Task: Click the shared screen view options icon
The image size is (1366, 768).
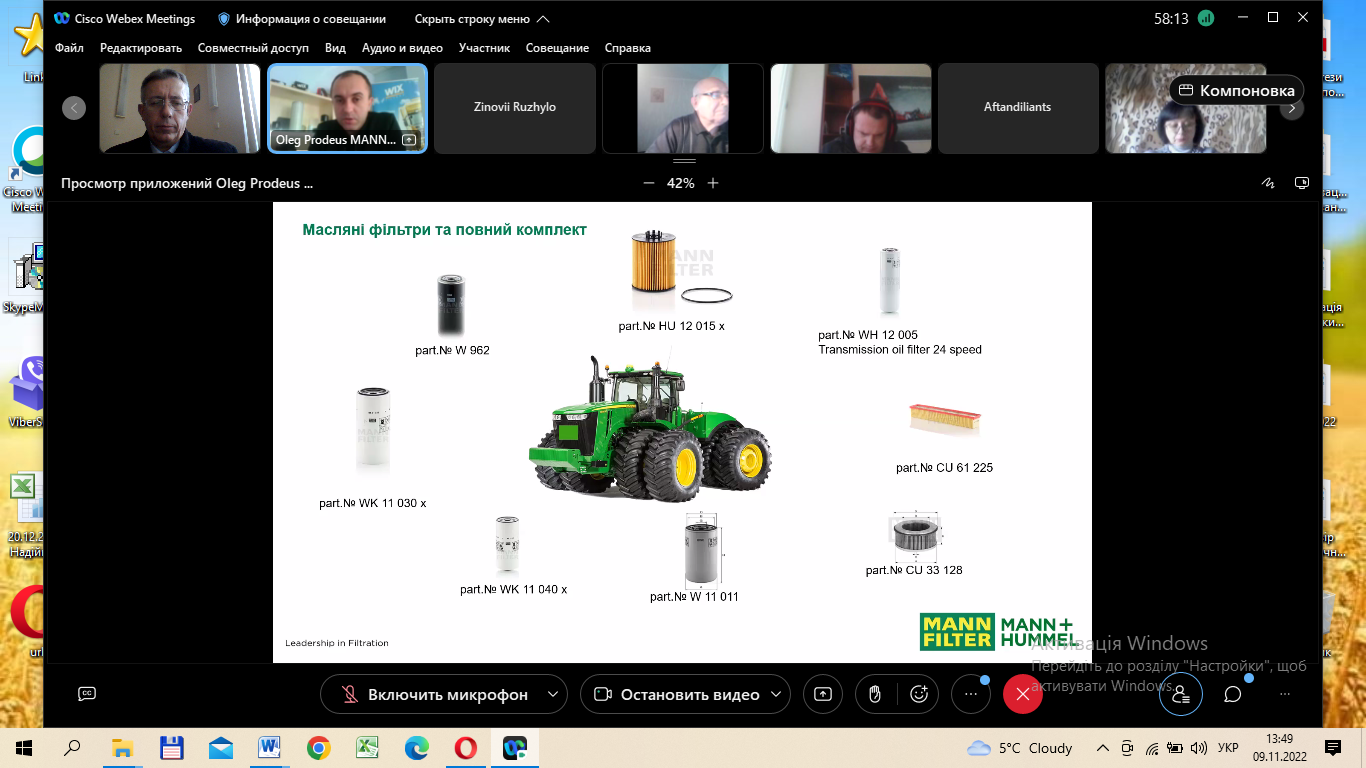Action: (x=1302, y=184)
